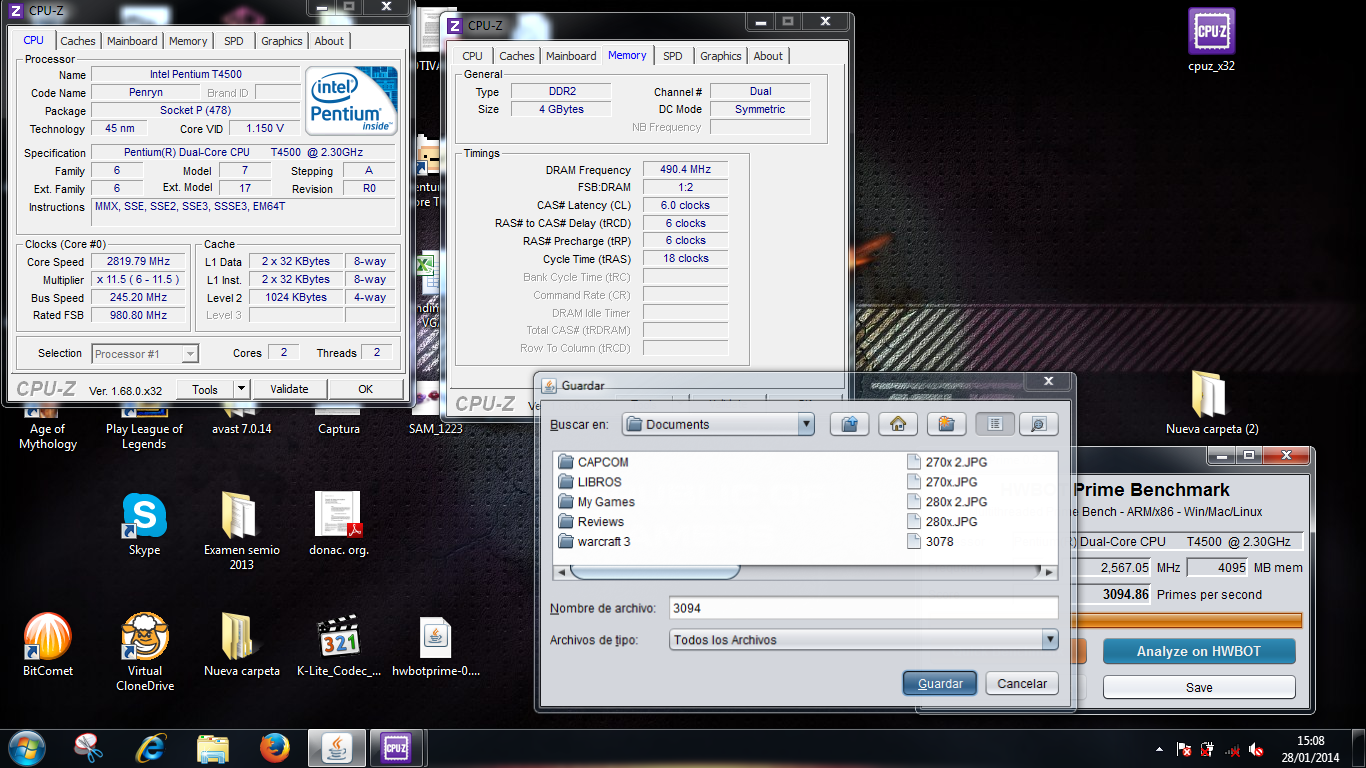This screenshot has width=1366, height=768.
Task: Create a new folder in the Guardar dialog
Action: (946, 424)
